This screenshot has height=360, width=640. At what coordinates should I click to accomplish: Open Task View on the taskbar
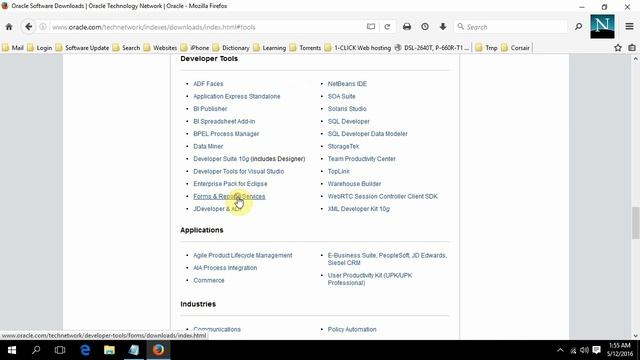pos(60,350)
